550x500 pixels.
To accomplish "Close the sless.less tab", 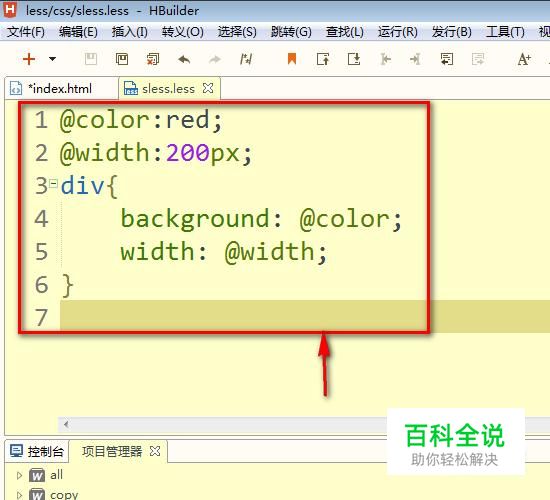I will [208, 88].
